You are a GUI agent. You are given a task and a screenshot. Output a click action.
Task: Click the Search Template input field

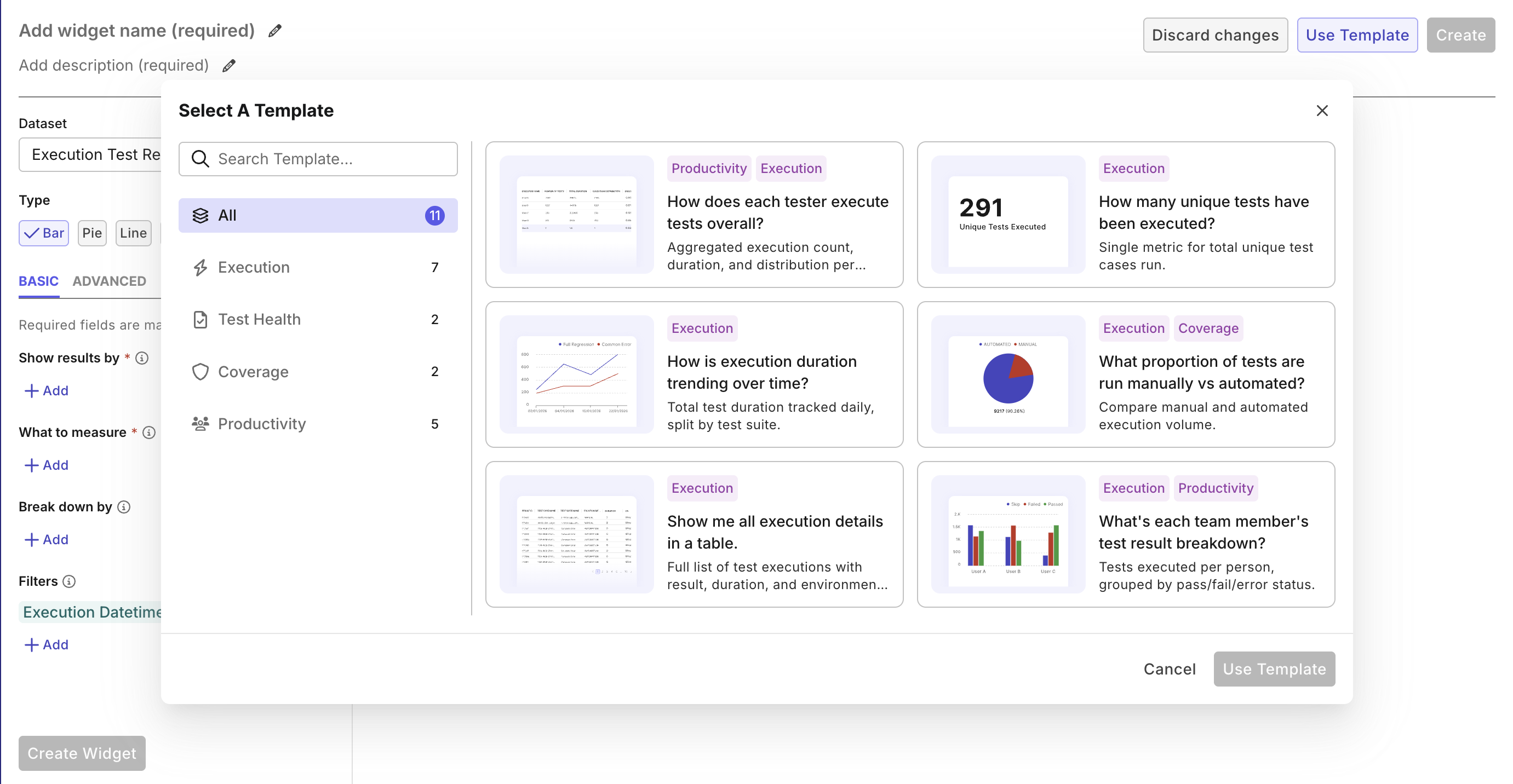point(329,159)
